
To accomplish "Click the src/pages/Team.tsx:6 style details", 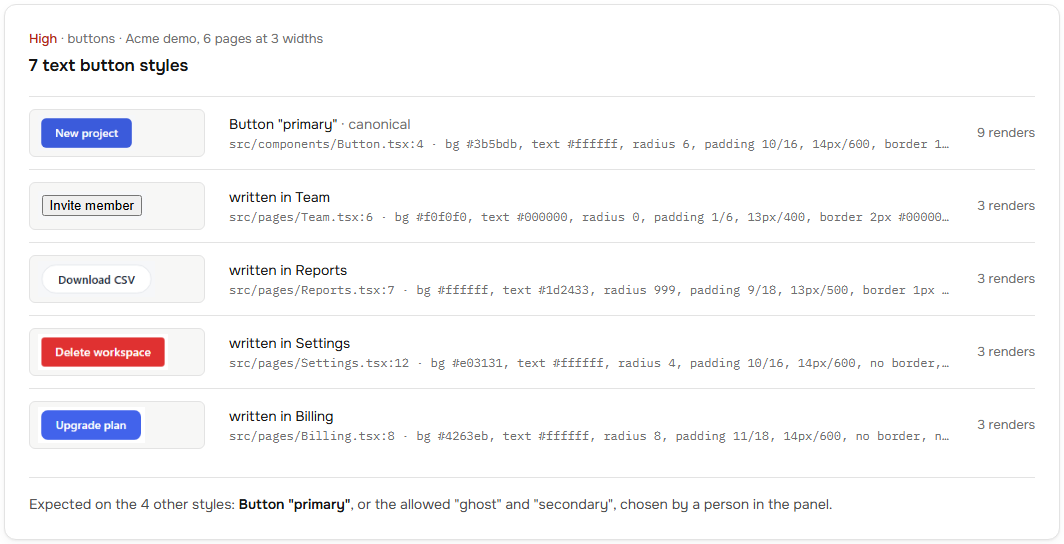I will (x=589, y=217).
